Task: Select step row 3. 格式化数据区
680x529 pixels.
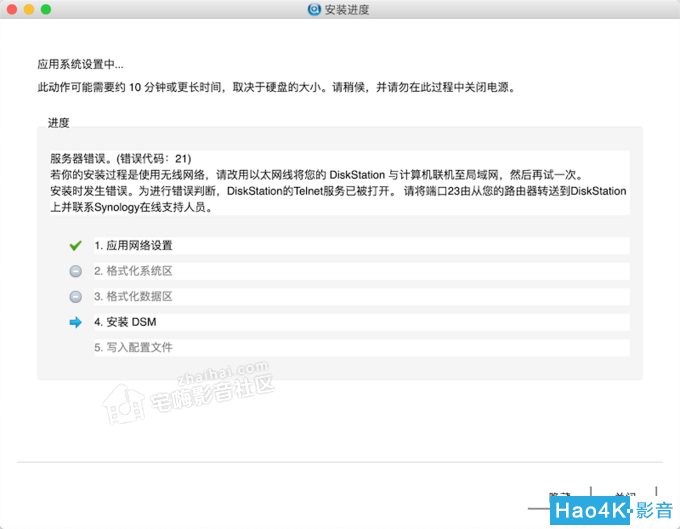Action: click(362, 297)
